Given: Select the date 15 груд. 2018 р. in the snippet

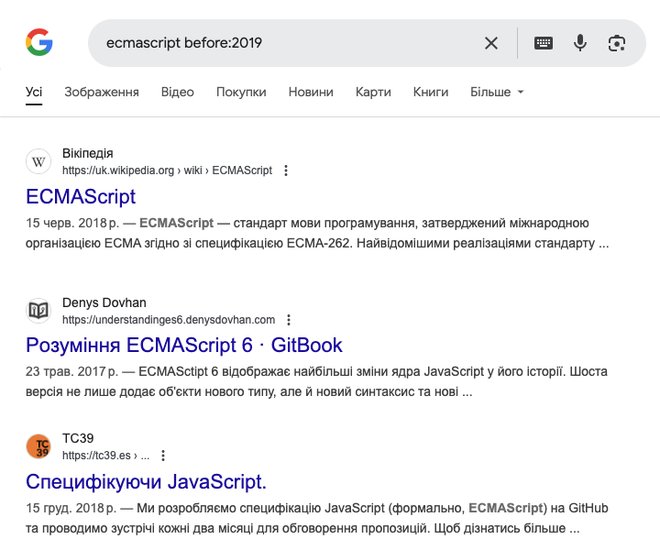Looking at the screenshot, I should [x=71, y=508].
